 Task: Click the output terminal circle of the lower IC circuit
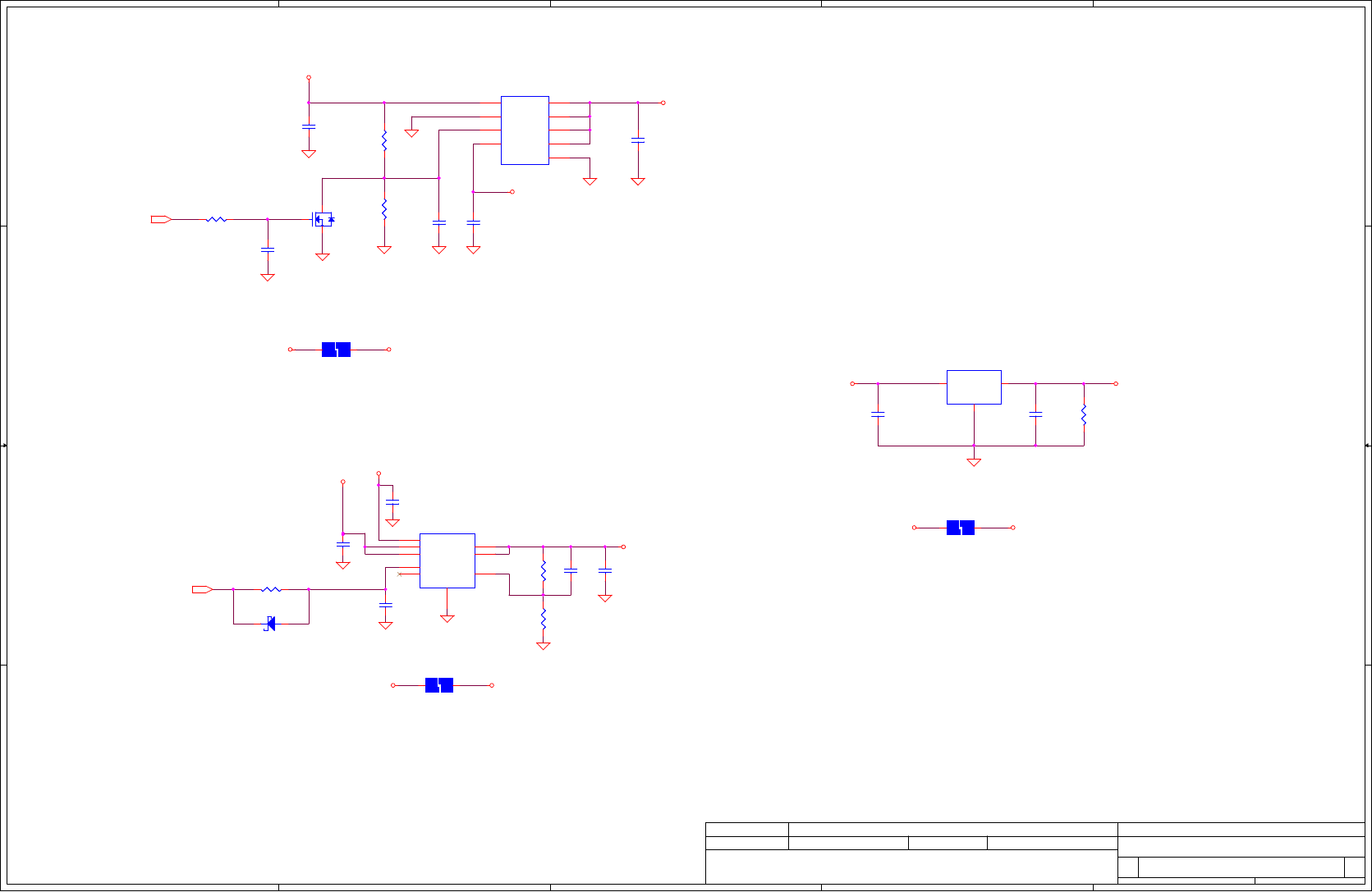(x=623, y=547)
